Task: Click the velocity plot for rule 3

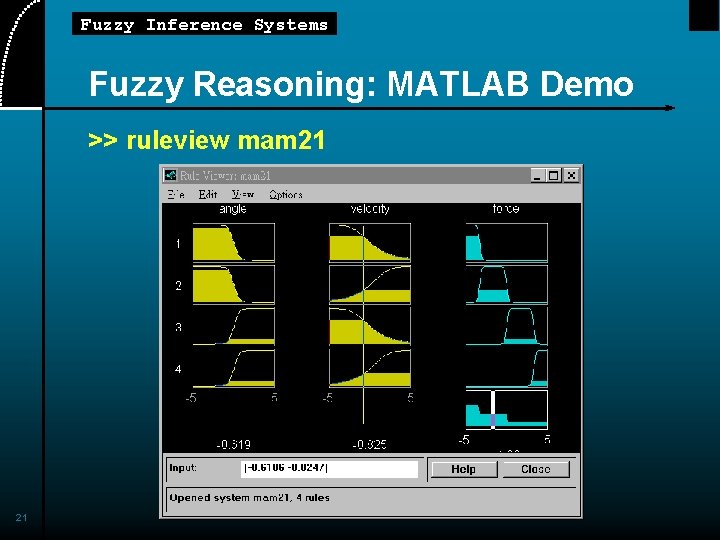Action: click(x=370, y=326)
